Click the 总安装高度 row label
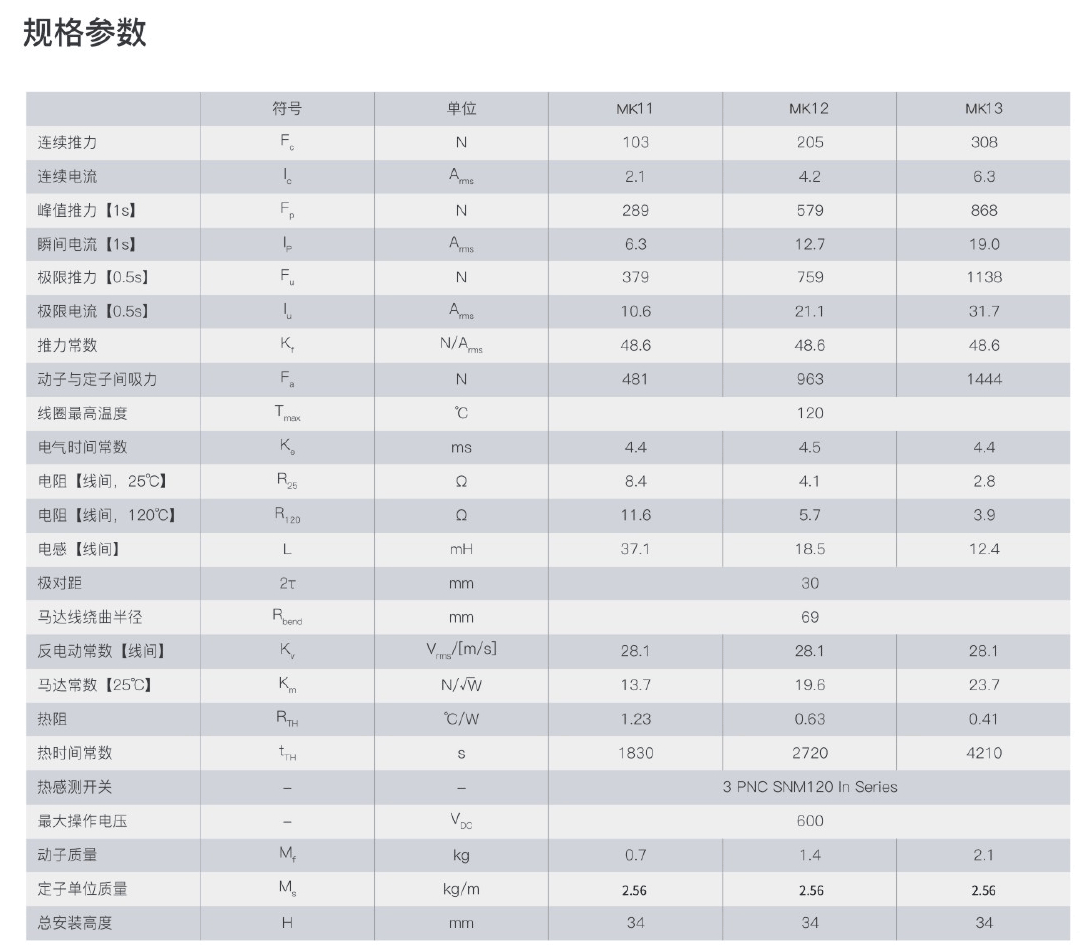Image resolution: width=1083 pixels, height=949 pixels. pyautogui.click(x=75, y=922)
